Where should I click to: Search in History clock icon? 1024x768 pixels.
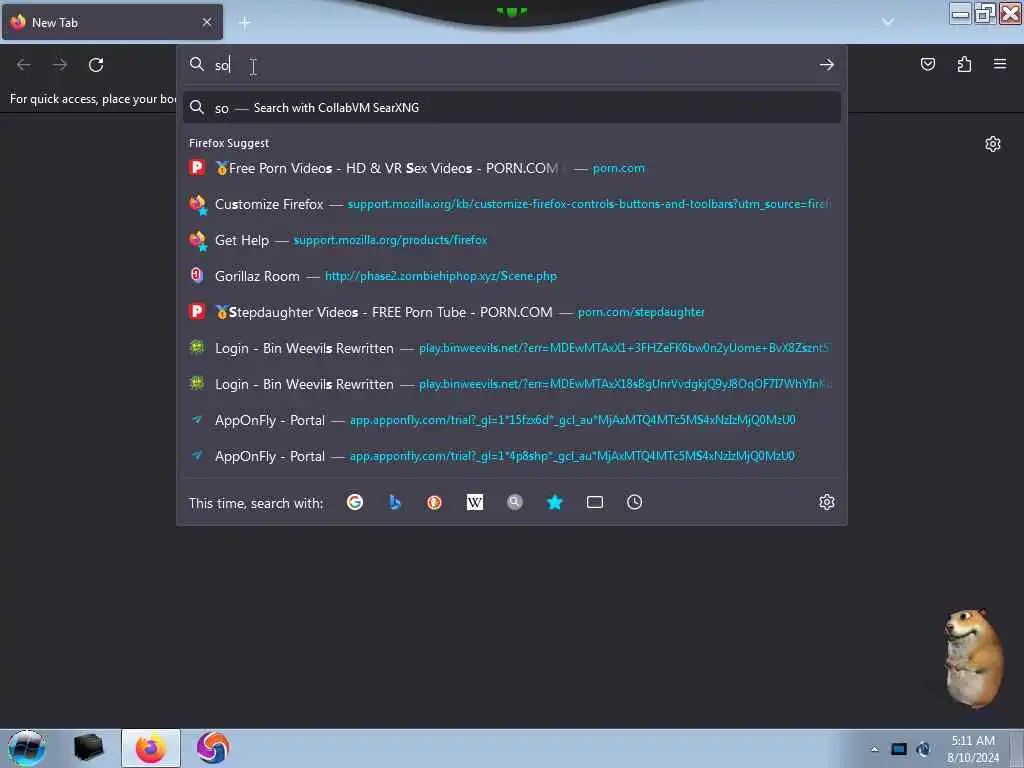point(635,502)
